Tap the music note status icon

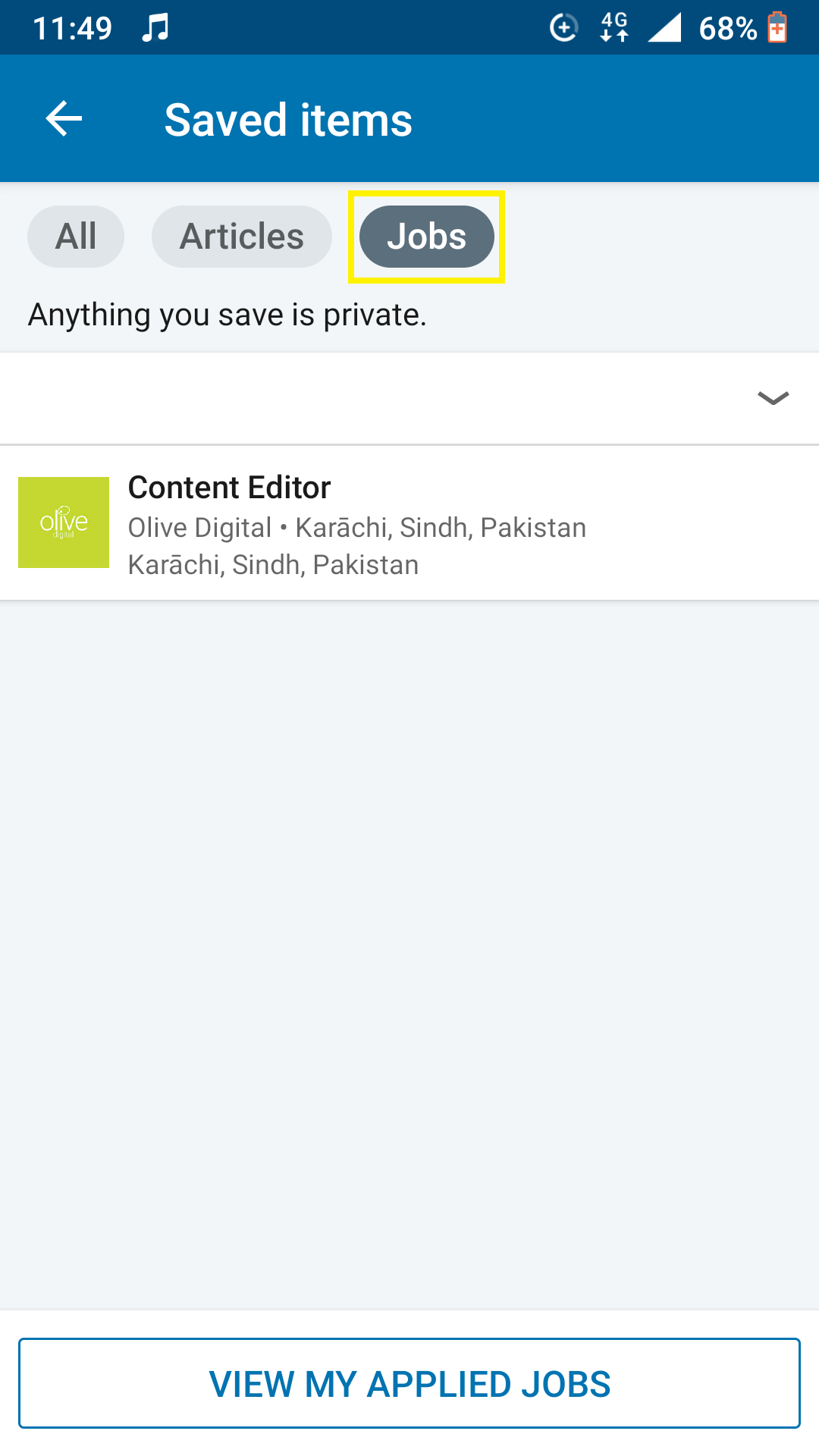[x=155, y=28]
